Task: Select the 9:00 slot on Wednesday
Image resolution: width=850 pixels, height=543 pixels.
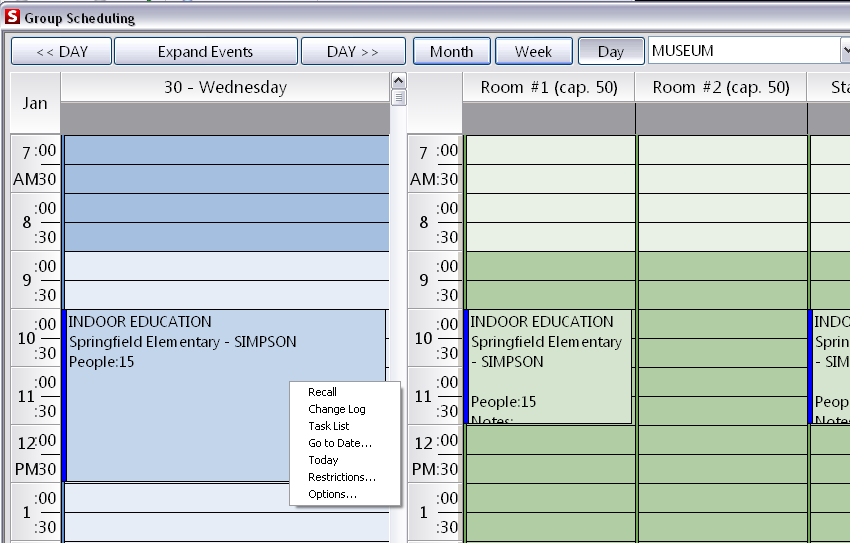Action: point(227,266)
